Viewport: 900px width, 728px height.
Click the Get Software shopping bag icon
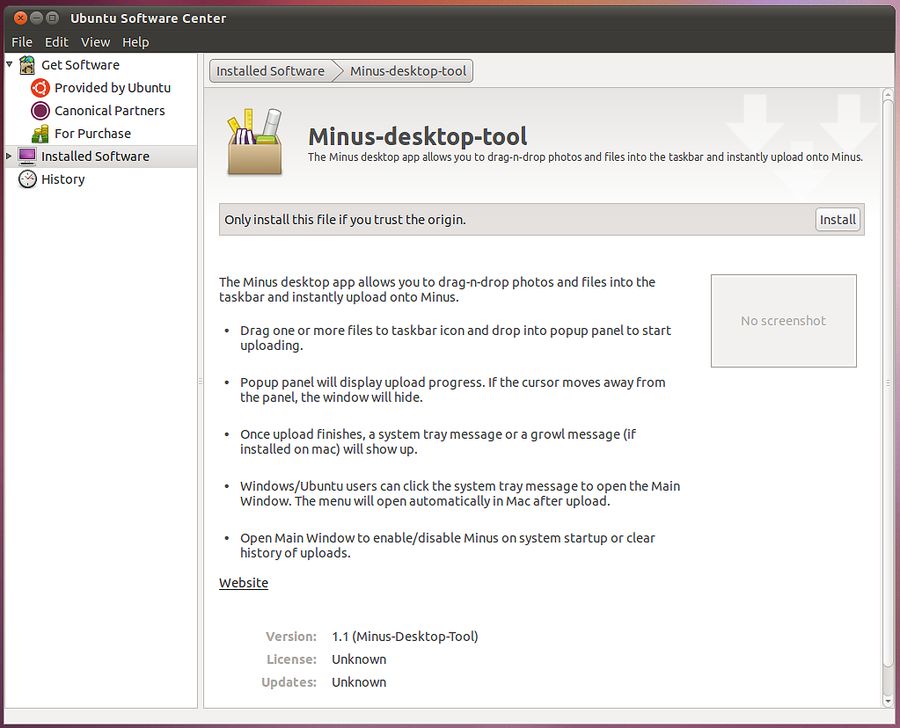pyautogui.click(x=27, y=65)
